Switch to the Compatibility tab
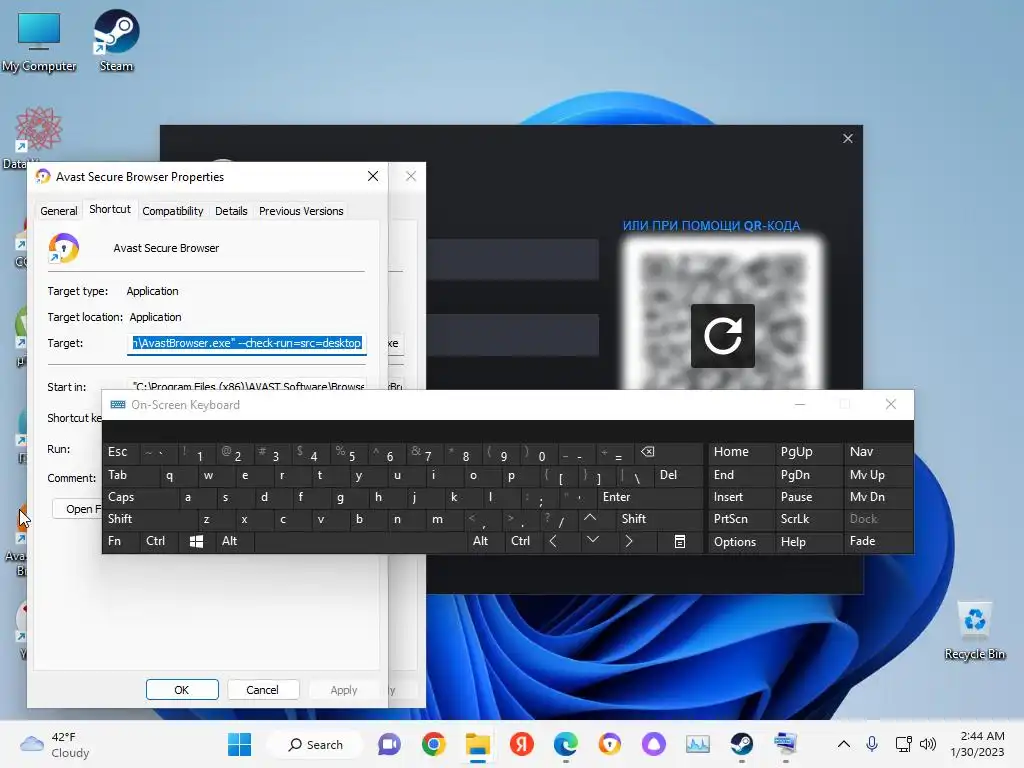Image resolution: width=1024 pixels, height=768 pixels. (x=173, y=211)
